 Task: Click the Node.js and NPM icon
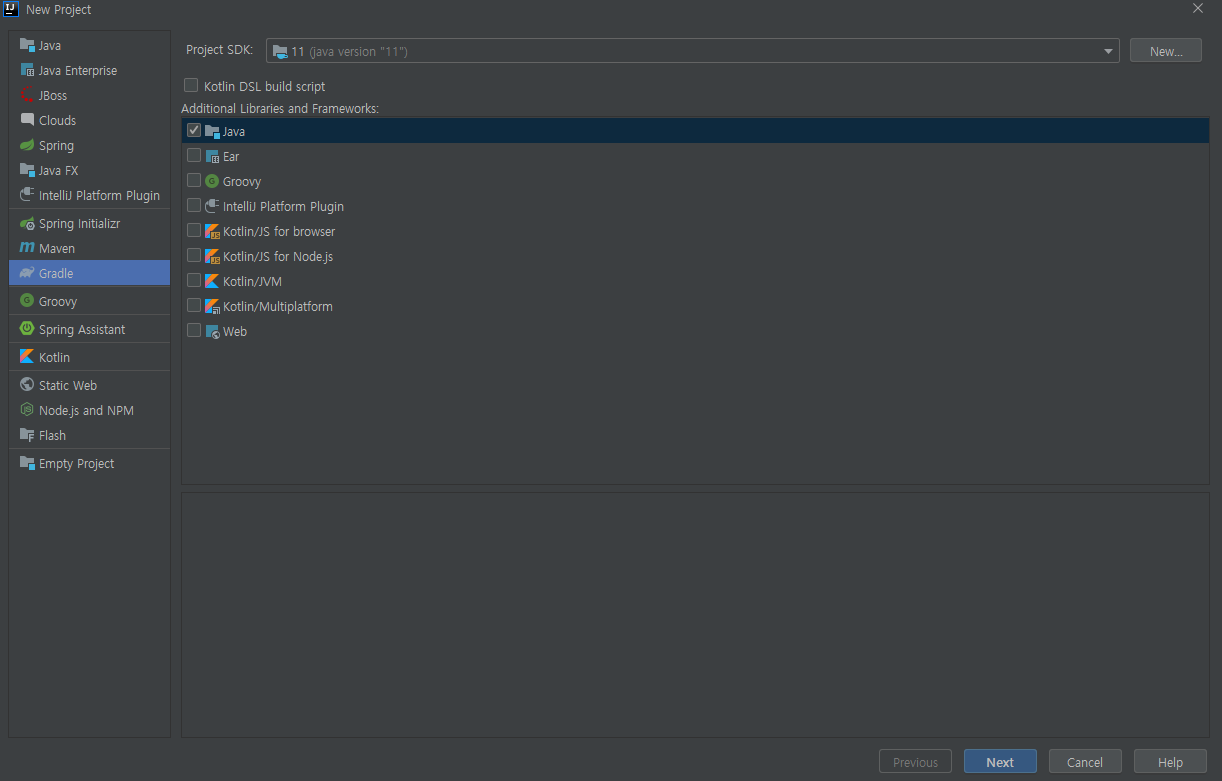pos(27,410)
